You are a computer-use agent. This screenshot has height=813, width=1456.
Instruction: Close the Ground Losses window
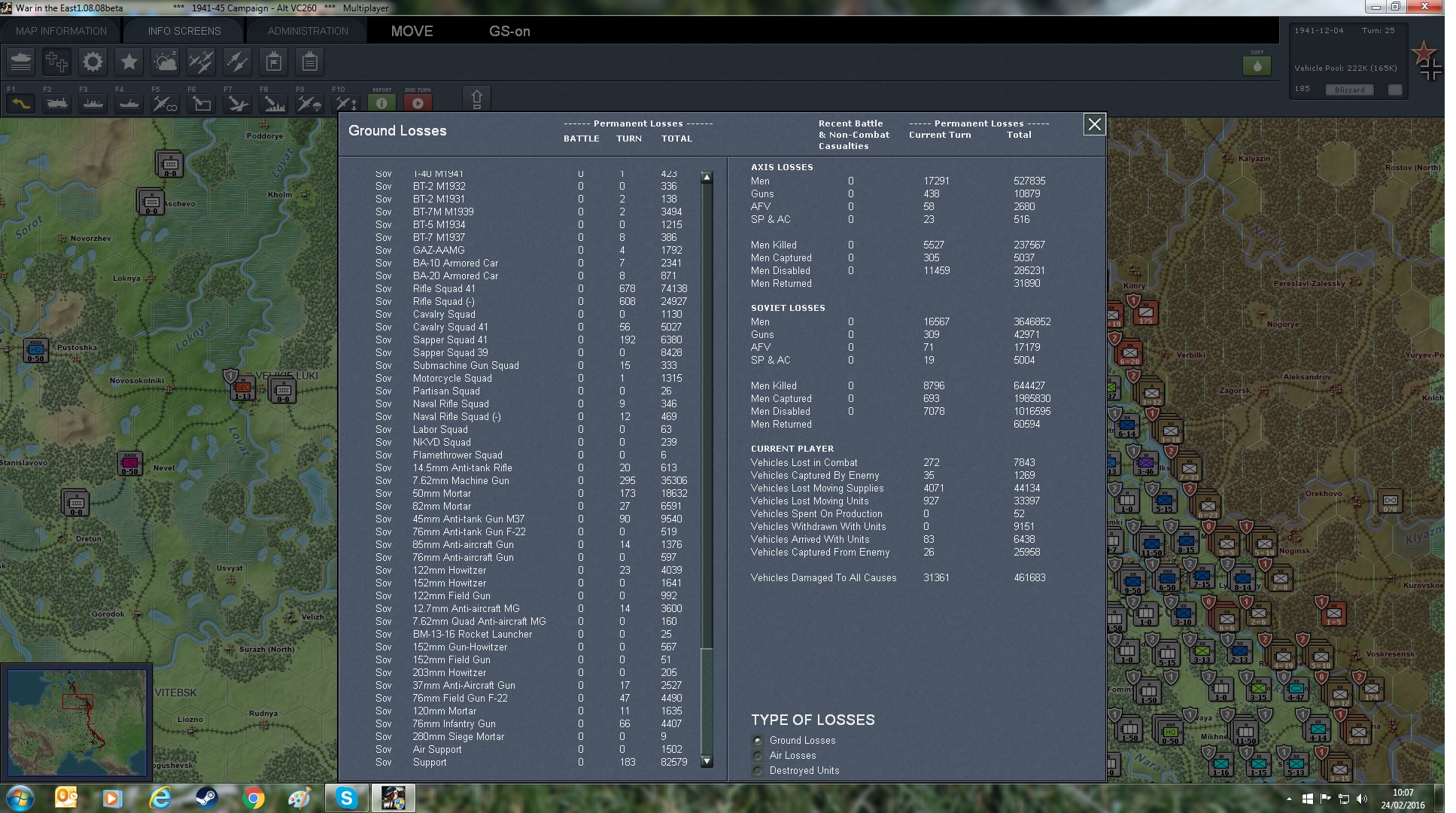click(x=1094, y=124)
